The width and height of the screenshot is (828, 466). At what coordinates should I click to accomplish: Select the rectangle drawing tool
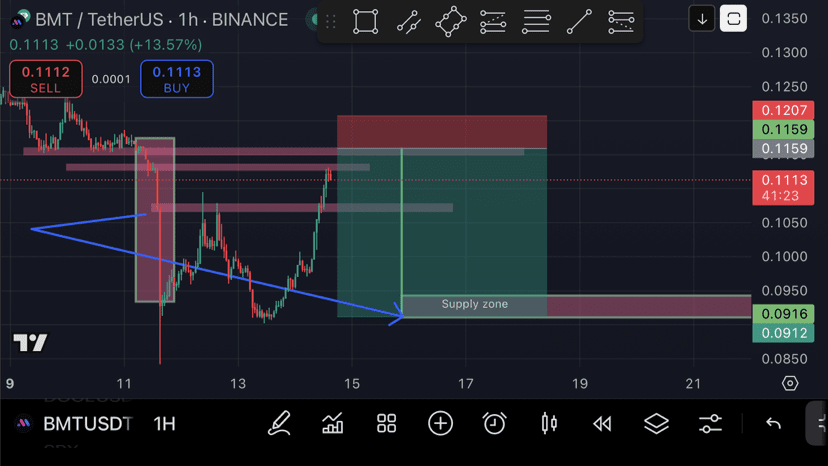[365, 21]
